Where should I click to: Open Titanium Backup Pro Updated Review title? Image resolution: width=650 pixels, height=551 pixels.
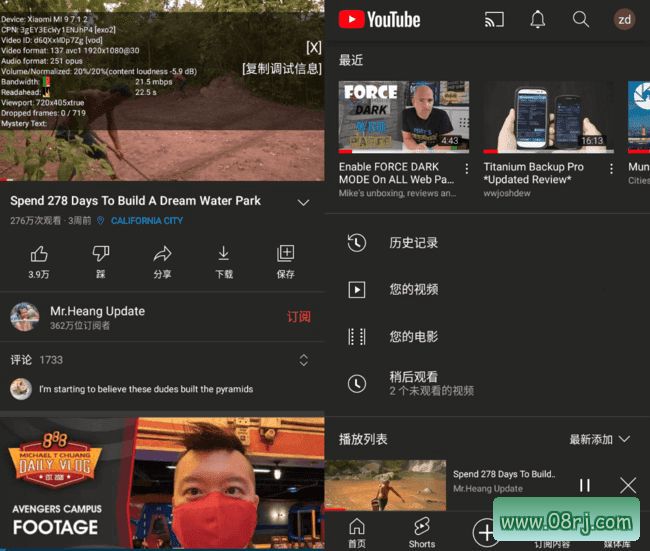coord(534,173)
